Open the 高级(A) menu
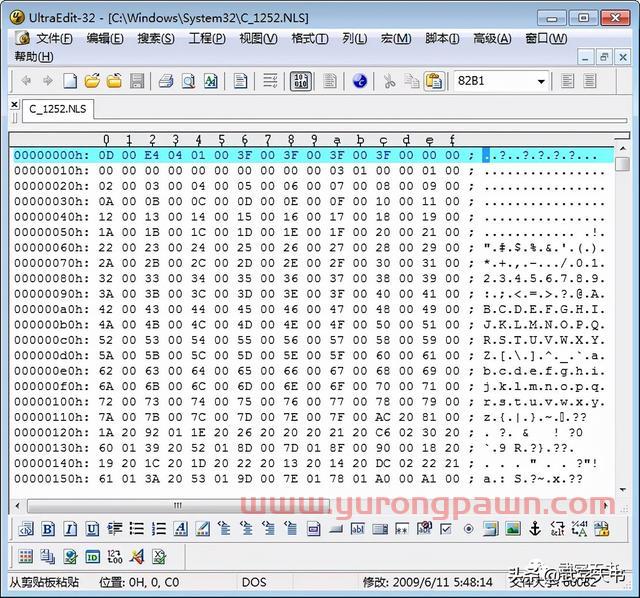Viewport: 640px width, 598px height. click(492, 38)
